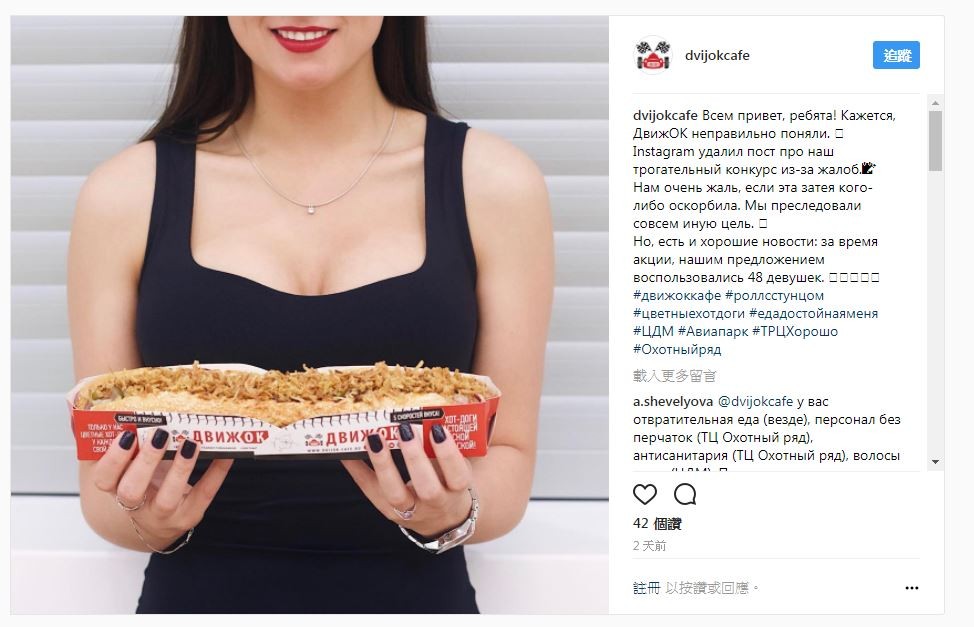Open the #Охотныйряд hashtag
This screenshot has width=974, height=627.
(677, 349)
